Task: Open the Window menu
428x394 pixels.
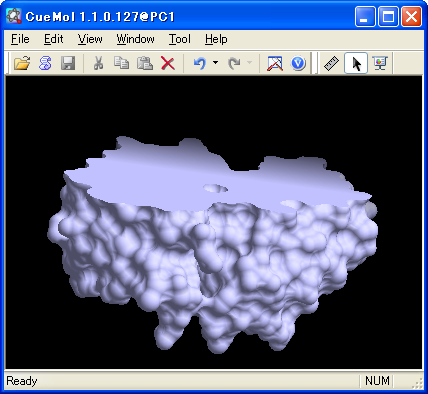Action: (135, 39)
